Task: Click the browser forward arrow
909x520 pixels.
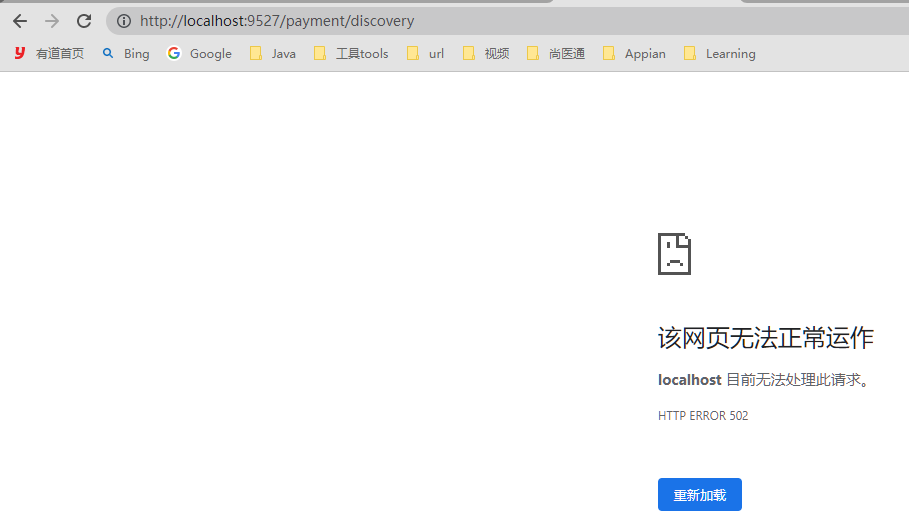Action: tap(52, 21)
